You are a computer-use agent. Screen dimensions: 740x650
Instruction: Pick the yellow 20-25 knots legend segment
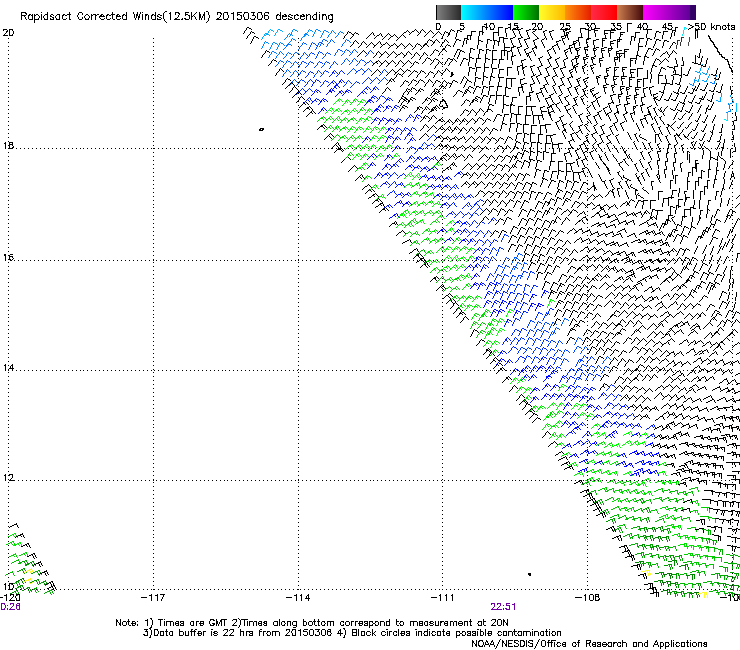[x=552, y=12]
